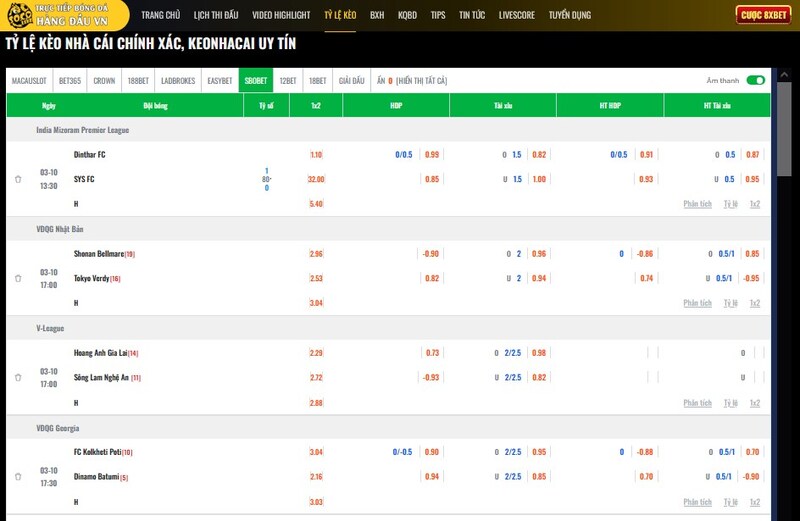800x521 pixels.
Task: Click trash icon for FC Kolkheti Poti match
Action: coord(18,477)
